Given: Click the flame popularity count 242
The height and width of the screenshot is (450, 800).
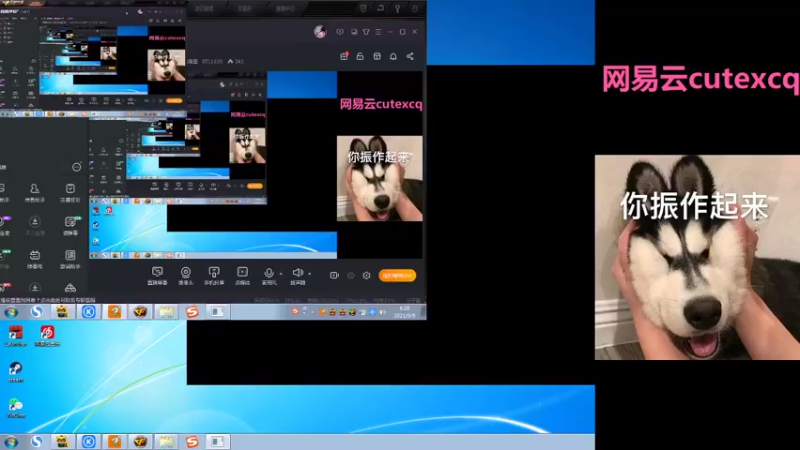Looking at the screenshot, I should click(236, 61).
